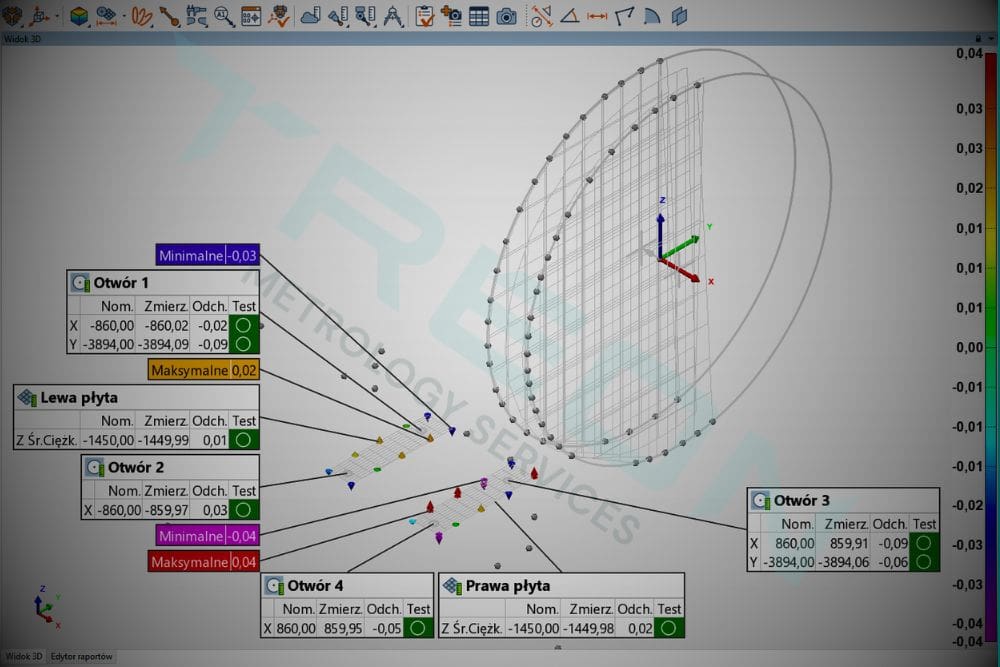Switch to the Edytor raportów tab
1000x667 pixels.
point(83,657)
